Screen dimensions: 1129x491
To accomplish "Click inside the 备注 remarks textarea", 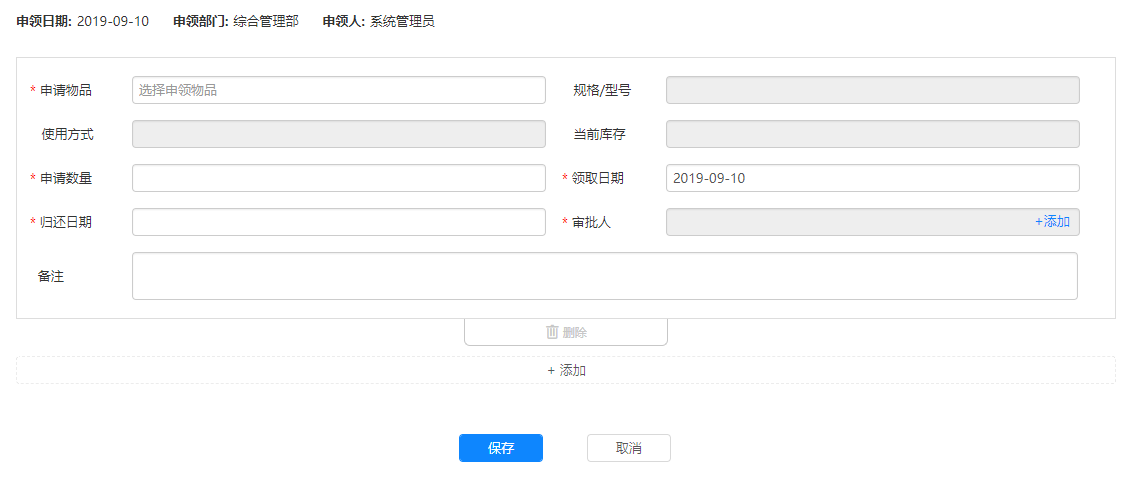I will [x=604, y=276].
